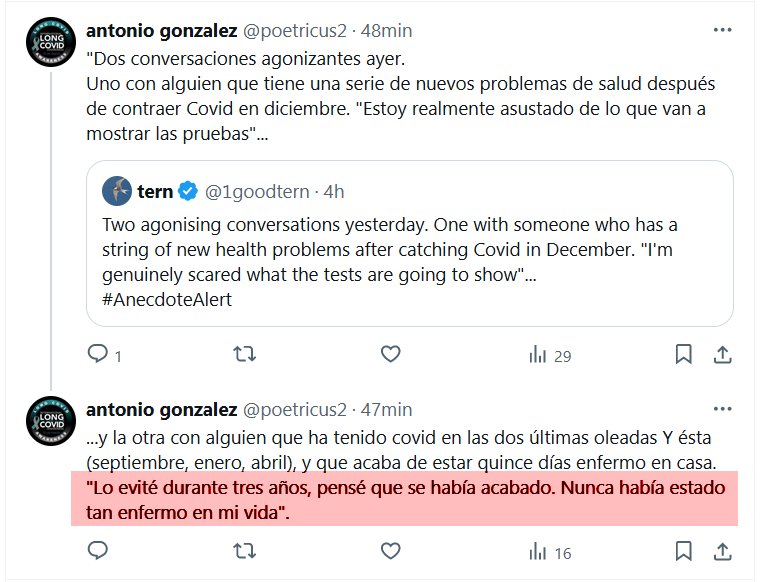The width and height of the screenshot is (762, 582).
Task: Open antonio gonzalez profile from first tweet
Action: coord(161,31)
